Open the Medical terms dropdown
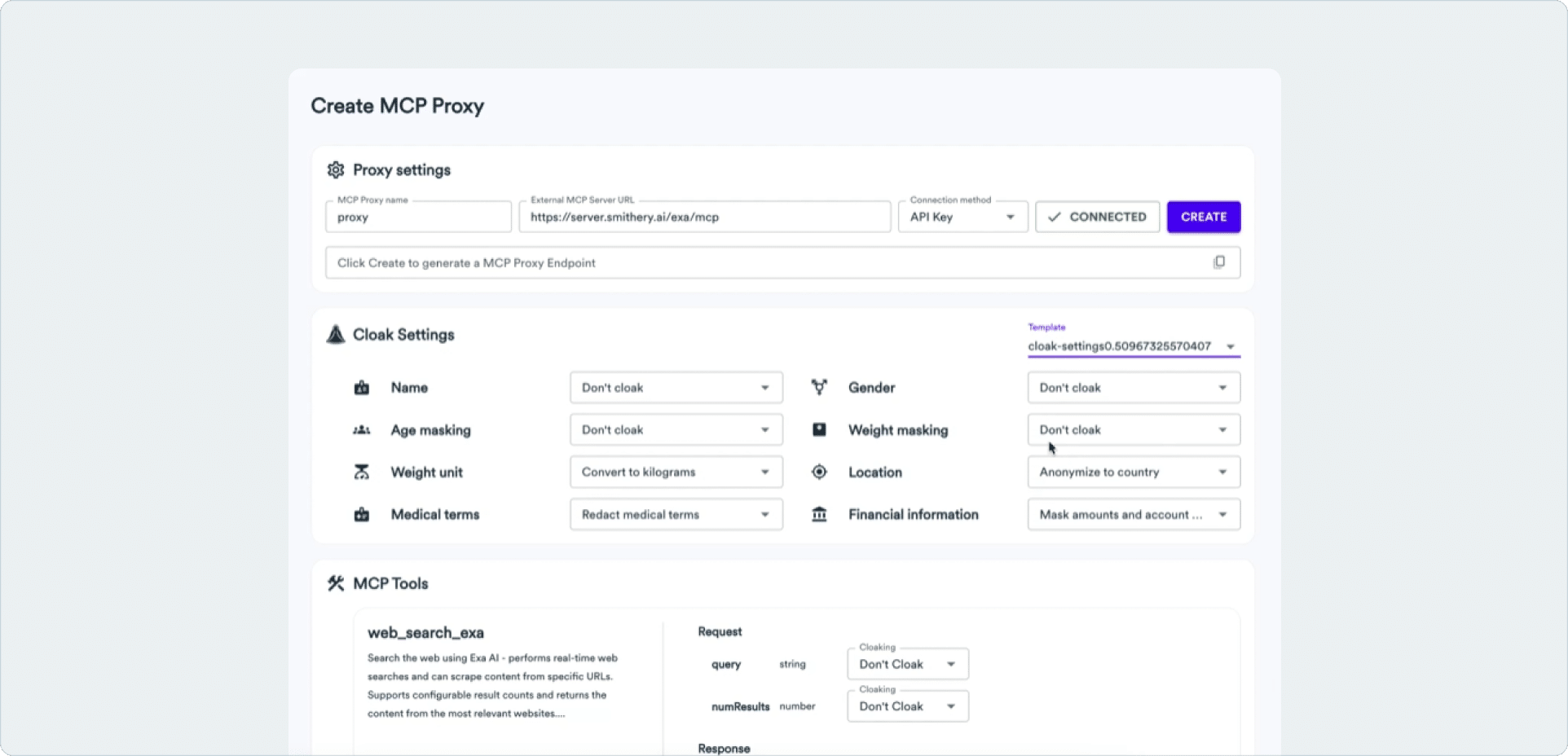 [x=676, y=515]
